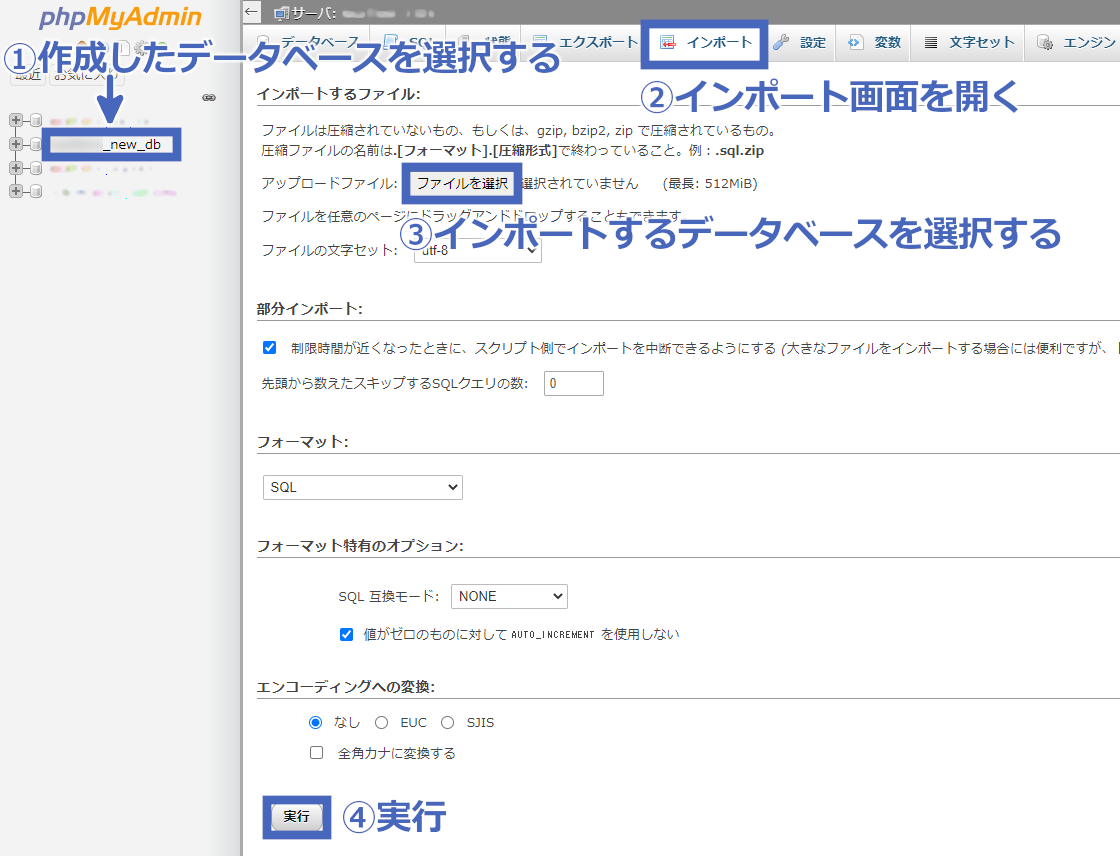Expand the _new_db database node
1120x856 pixels.
click(16, 144)
